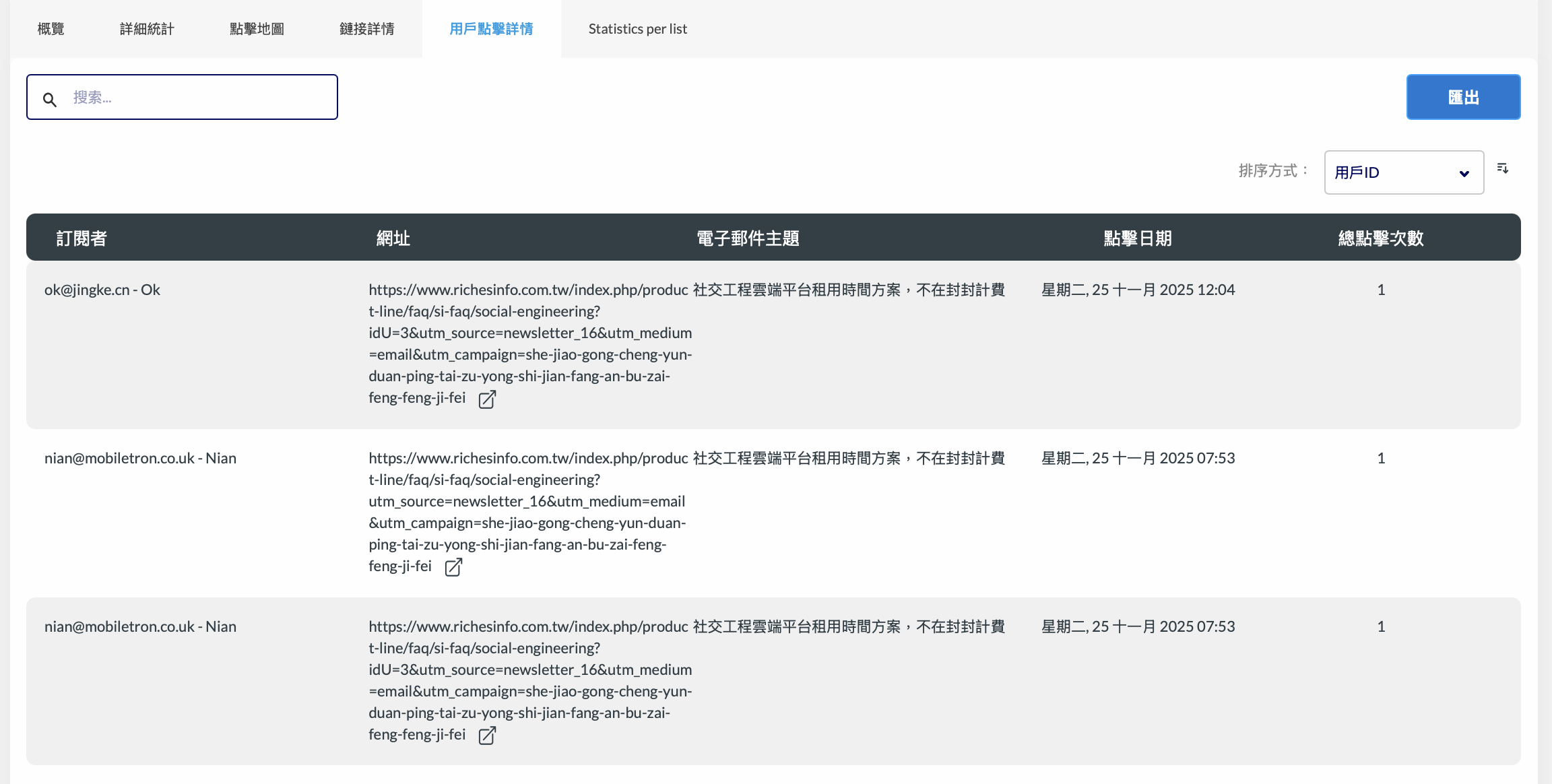The height and width of the screenshot is (784, 1552).
Task: Click subscriber ok@jingke.cn - Ok
Action: click(x=102, y=290)
